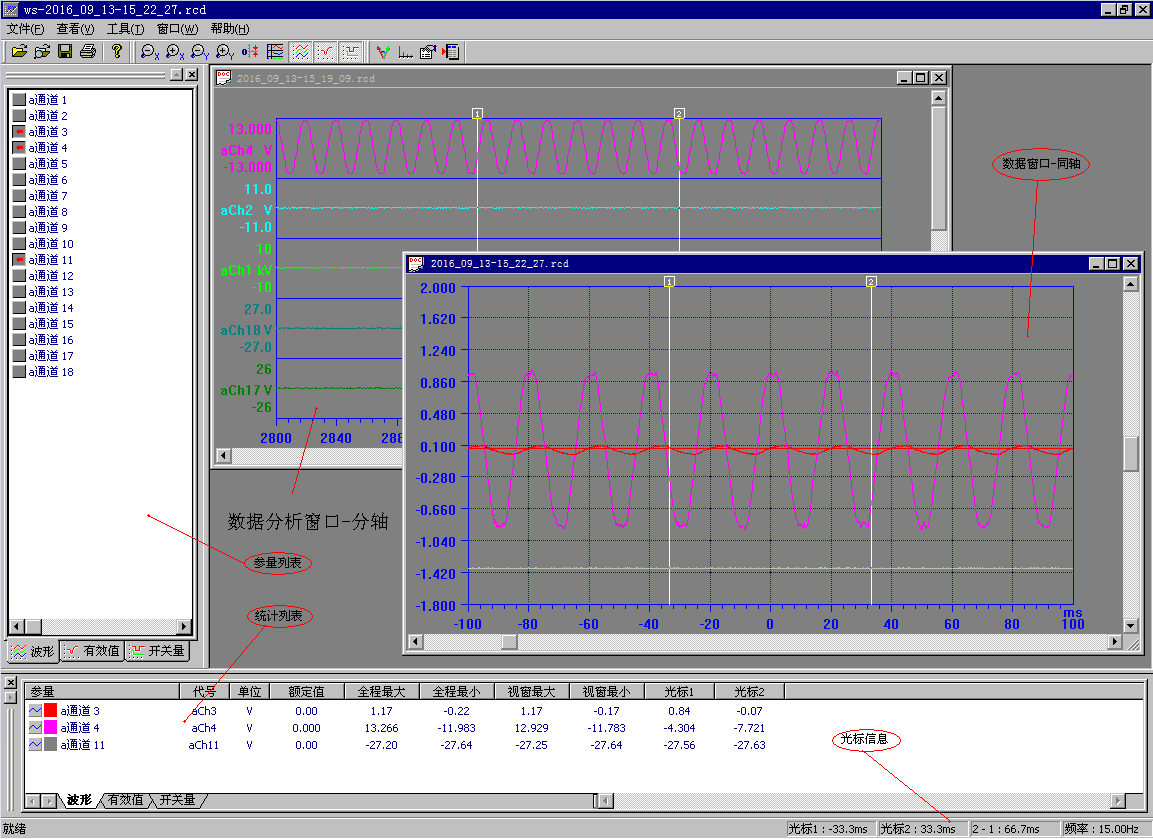Toggle checkbox for a通道 18

(19, 372)
